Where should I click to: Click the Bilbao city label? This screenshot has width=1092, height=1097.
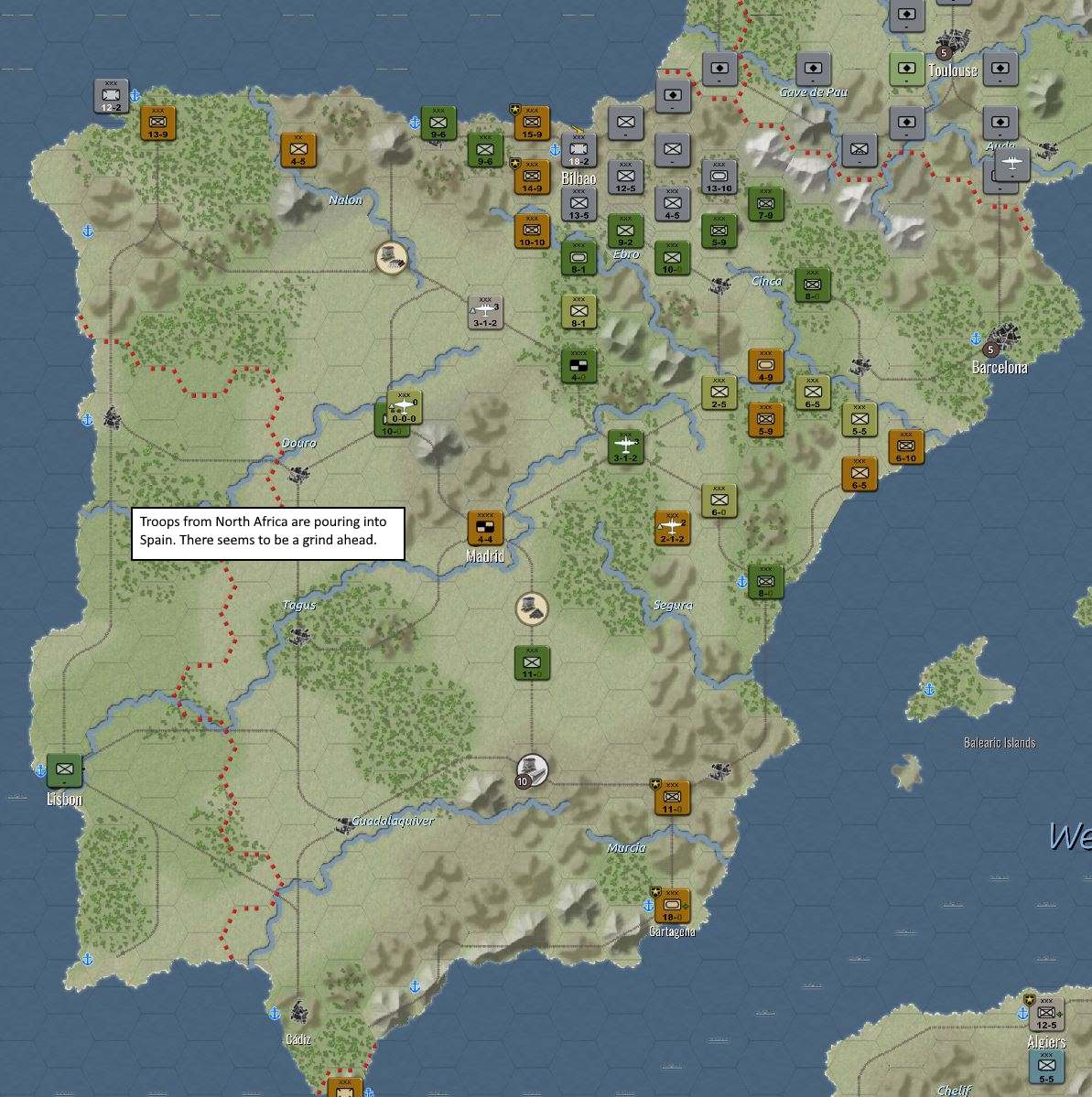[x=578, y=178]
